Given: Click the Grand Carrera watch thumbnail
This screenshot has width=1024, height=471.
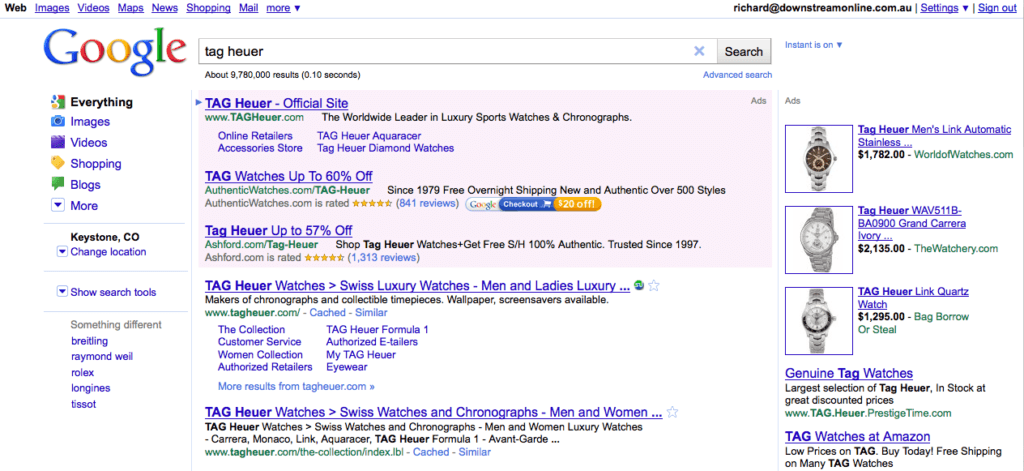Looking at the screenshot, I should coord(819,240).
